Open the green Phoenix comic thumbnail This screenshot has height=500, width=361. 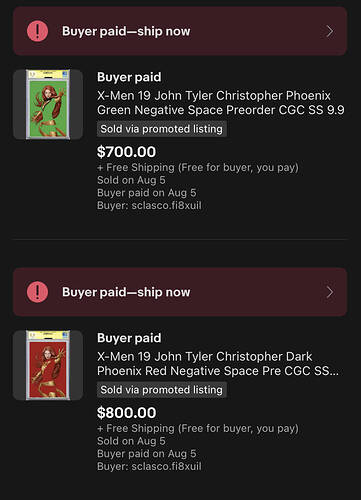48,104
